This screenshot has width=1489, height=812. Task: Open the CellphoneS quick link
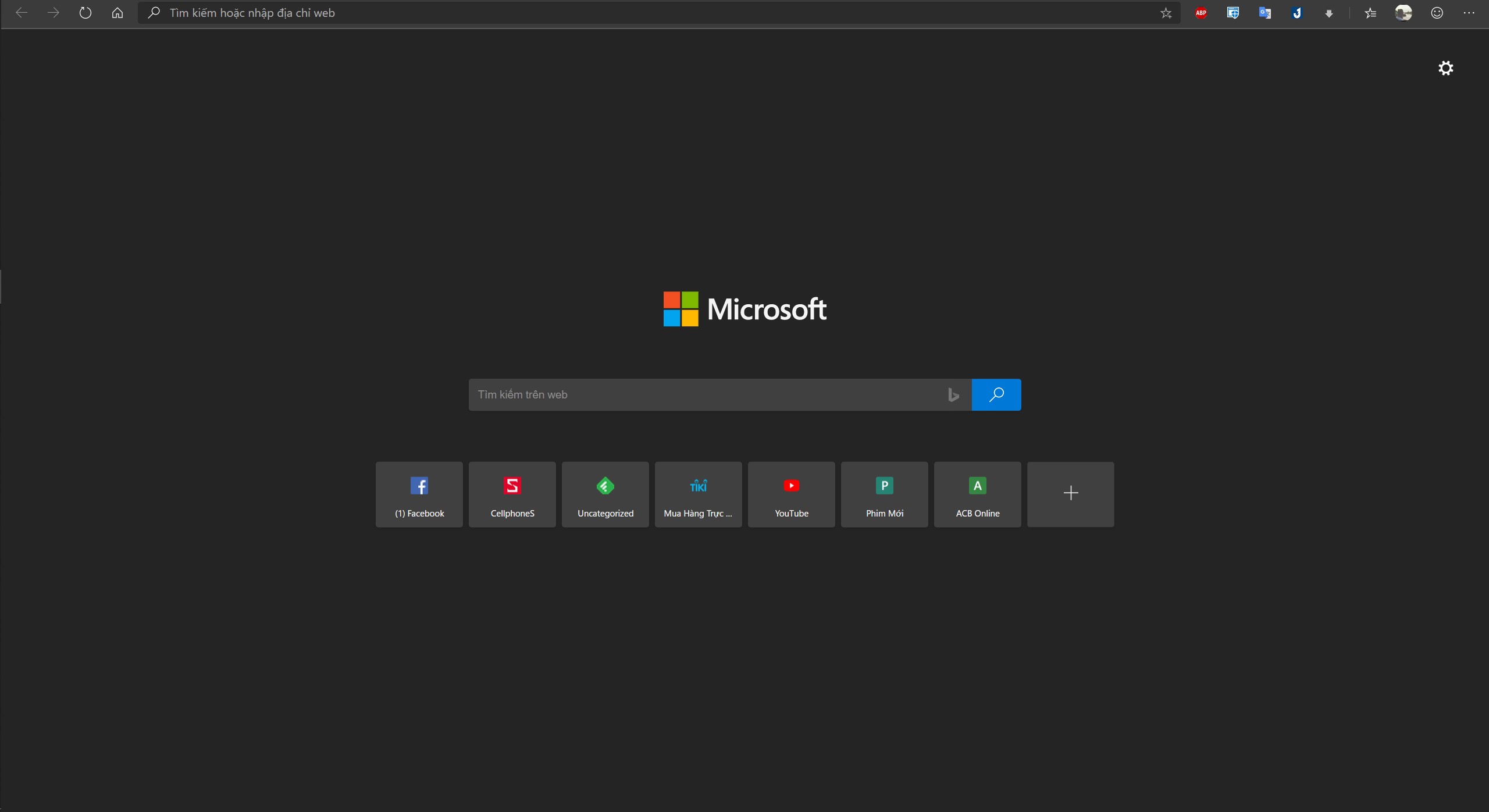click(512, 495)
